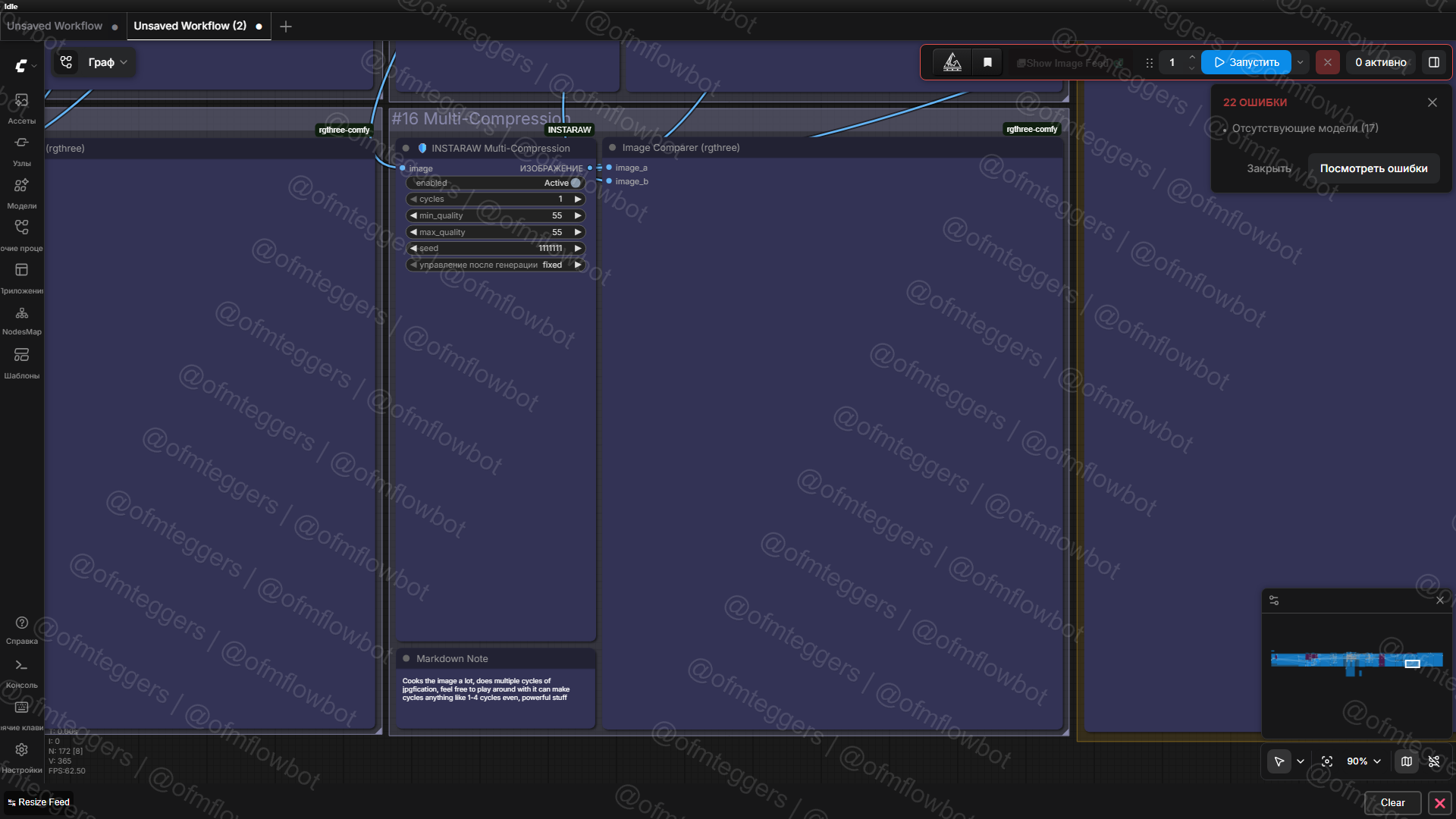Add a new workflow tab
The height and width of the screenshot is (819, 1456).
(286, 27)
